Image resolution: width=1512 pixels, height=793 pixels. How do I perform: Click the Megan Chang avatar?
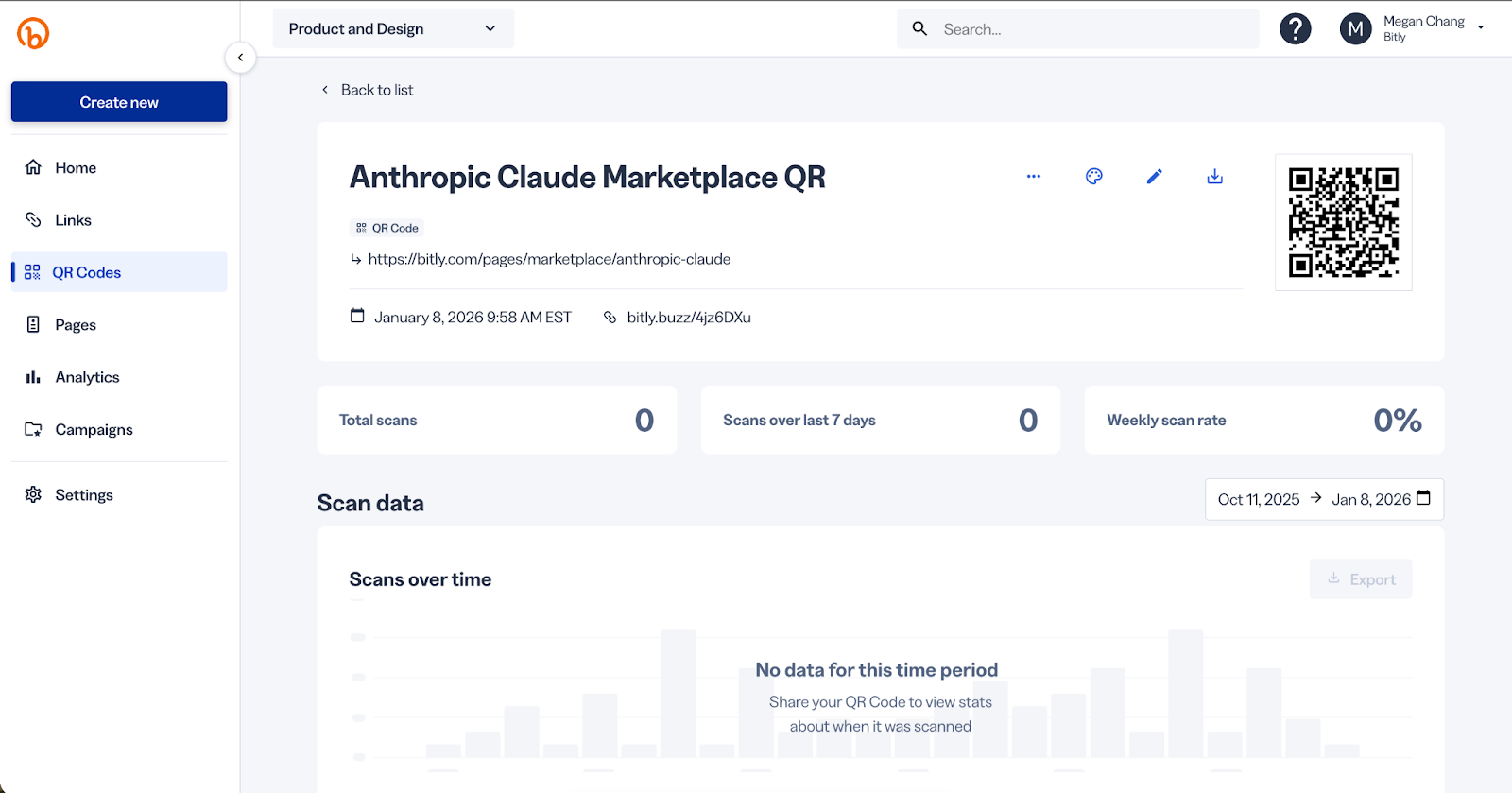[1356, 29]
